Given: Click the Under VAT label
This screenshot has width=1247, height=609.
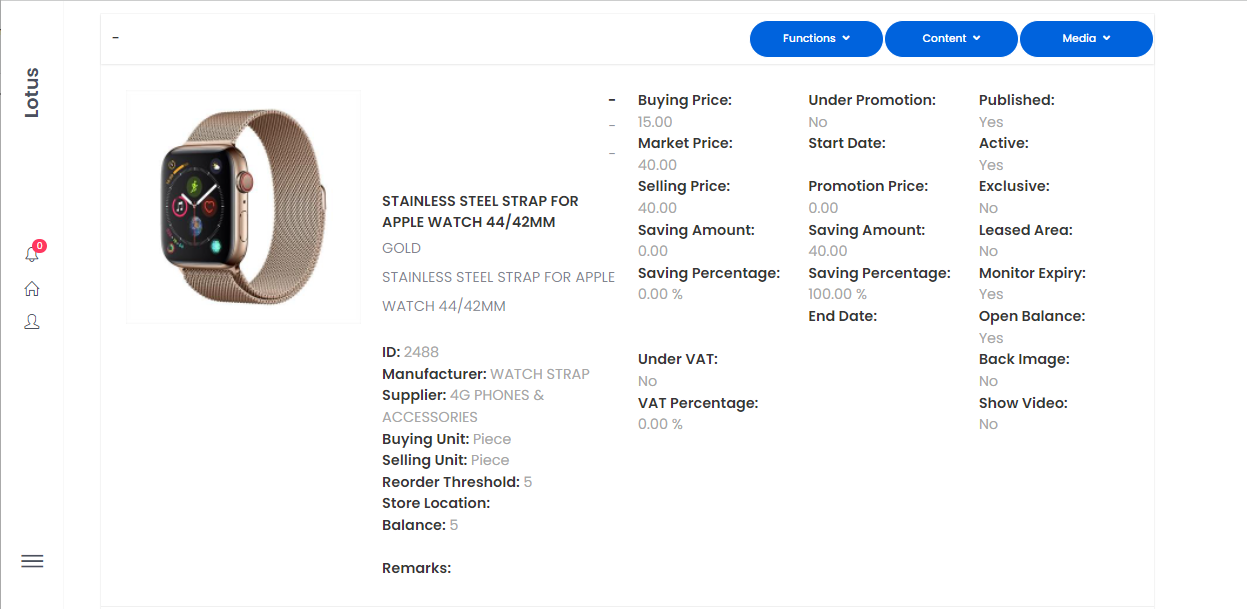Looking at the screenshot, I should tap(678, 359).
